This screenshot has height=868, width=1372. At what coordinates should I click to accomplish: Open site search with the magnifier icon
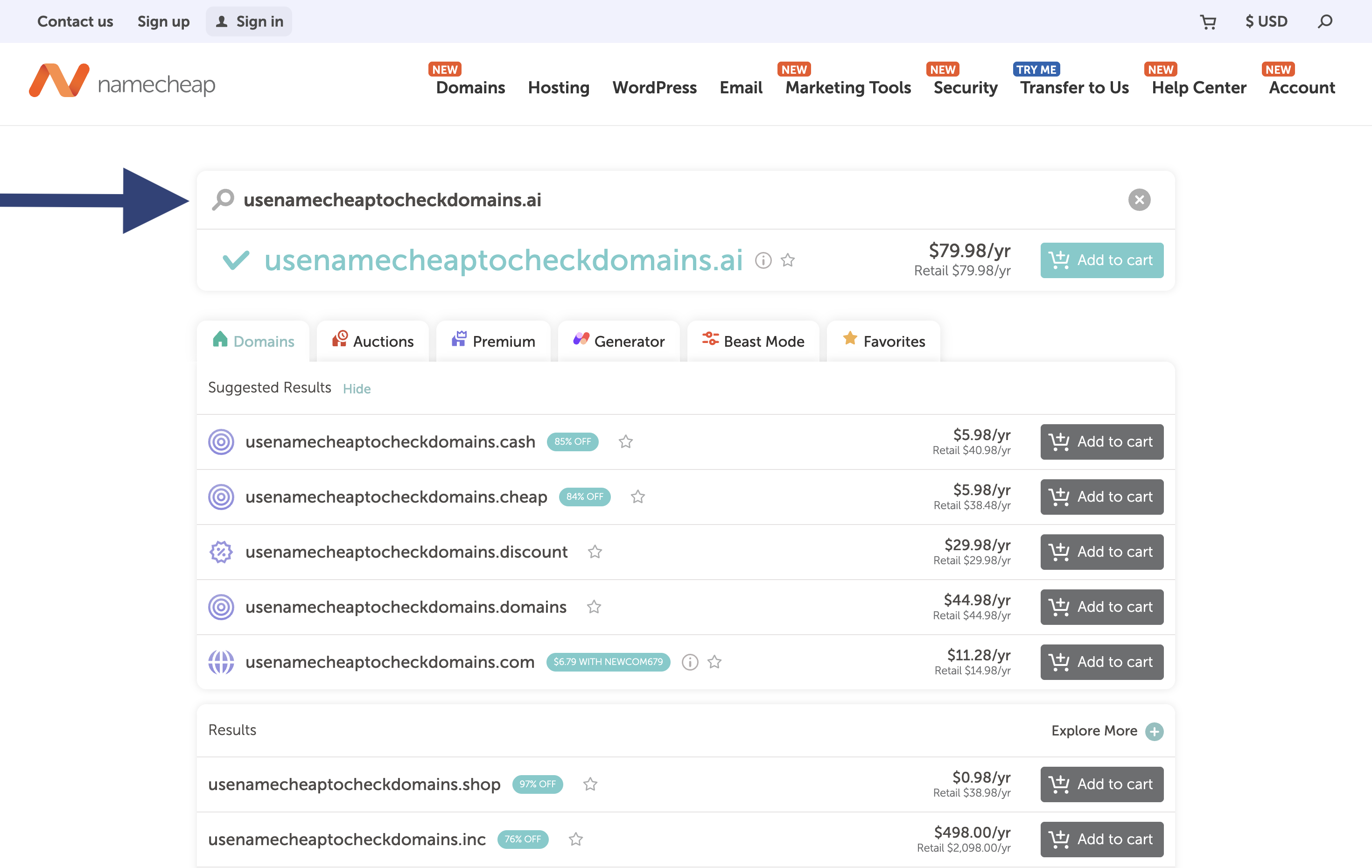pyautogui.click(x=1325, y=21)
